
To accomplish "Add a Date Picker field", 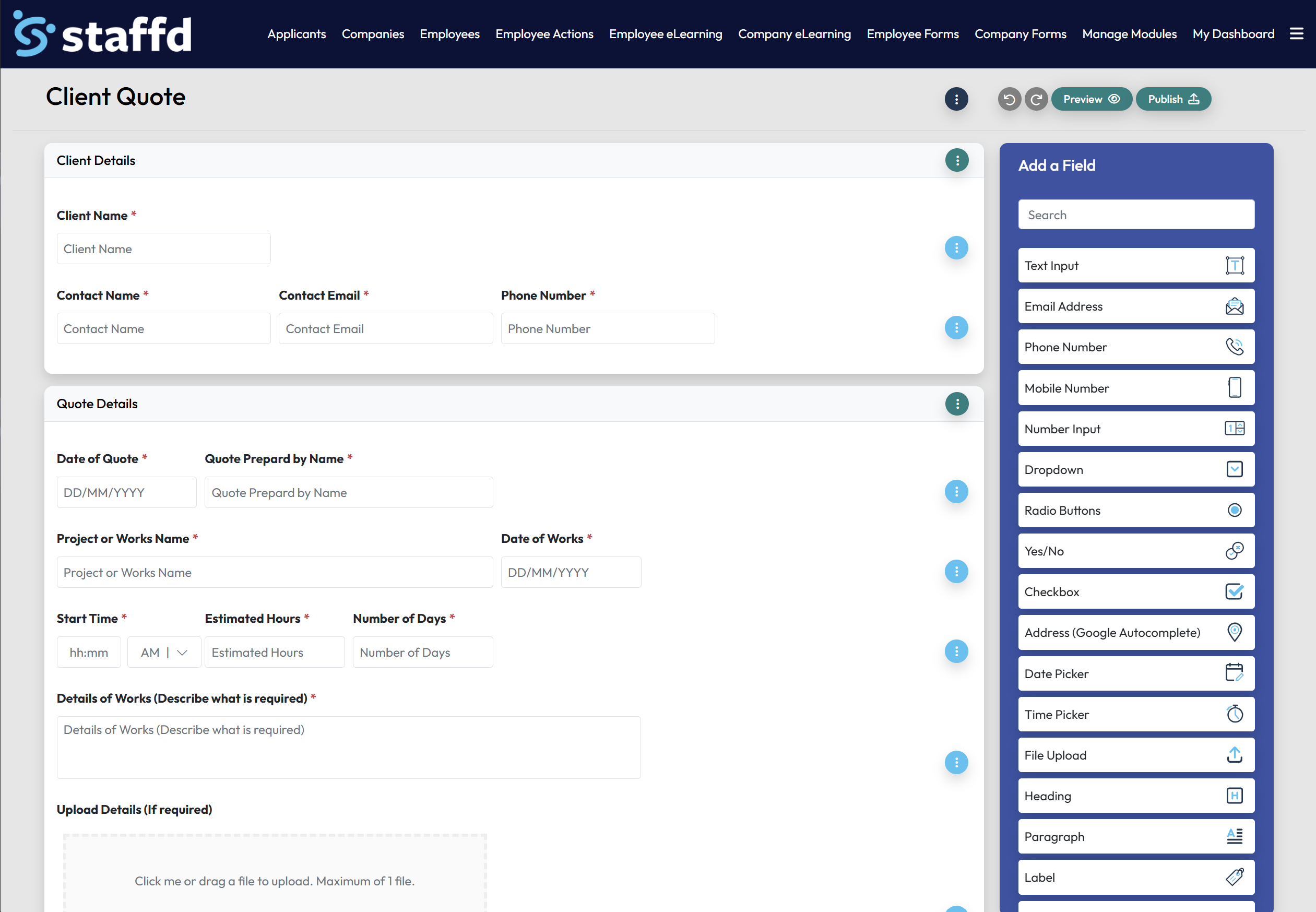I will 1136,674.
